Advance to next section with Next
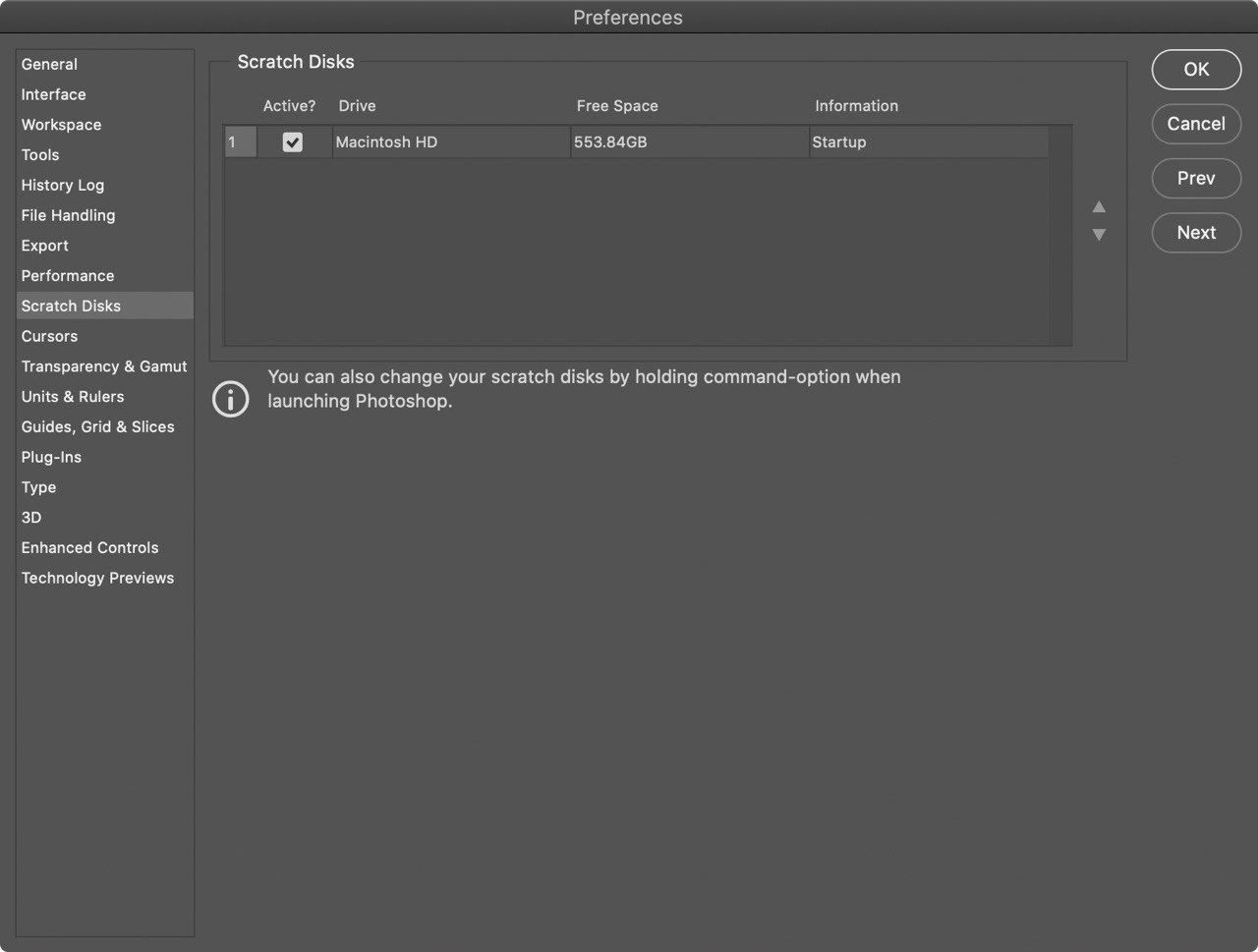This screenshot has width=1258, height=952. click(x=1196, y=233)
